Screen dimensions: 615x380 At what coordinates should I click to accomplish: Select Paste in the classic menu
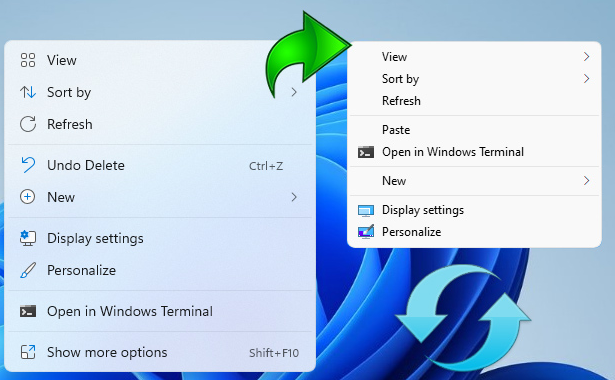click(x=474, y=130)
